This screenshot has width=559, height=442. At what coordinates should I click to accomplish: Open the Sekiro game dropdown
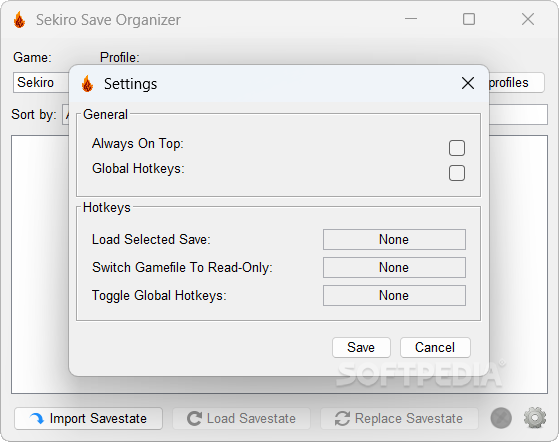41,83
